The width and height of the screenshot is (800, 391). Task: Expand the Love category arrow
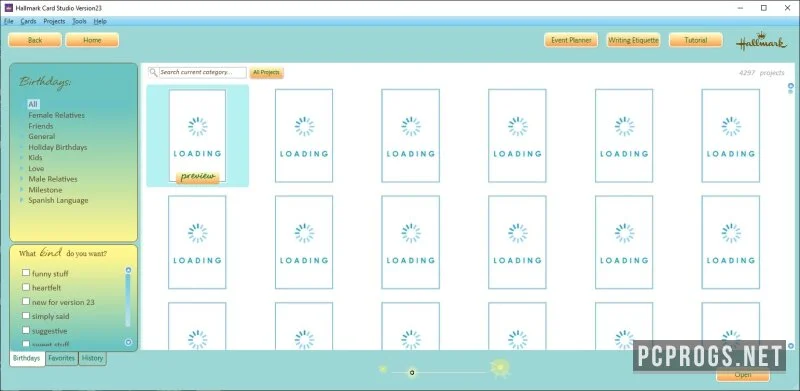coord(21,168)
